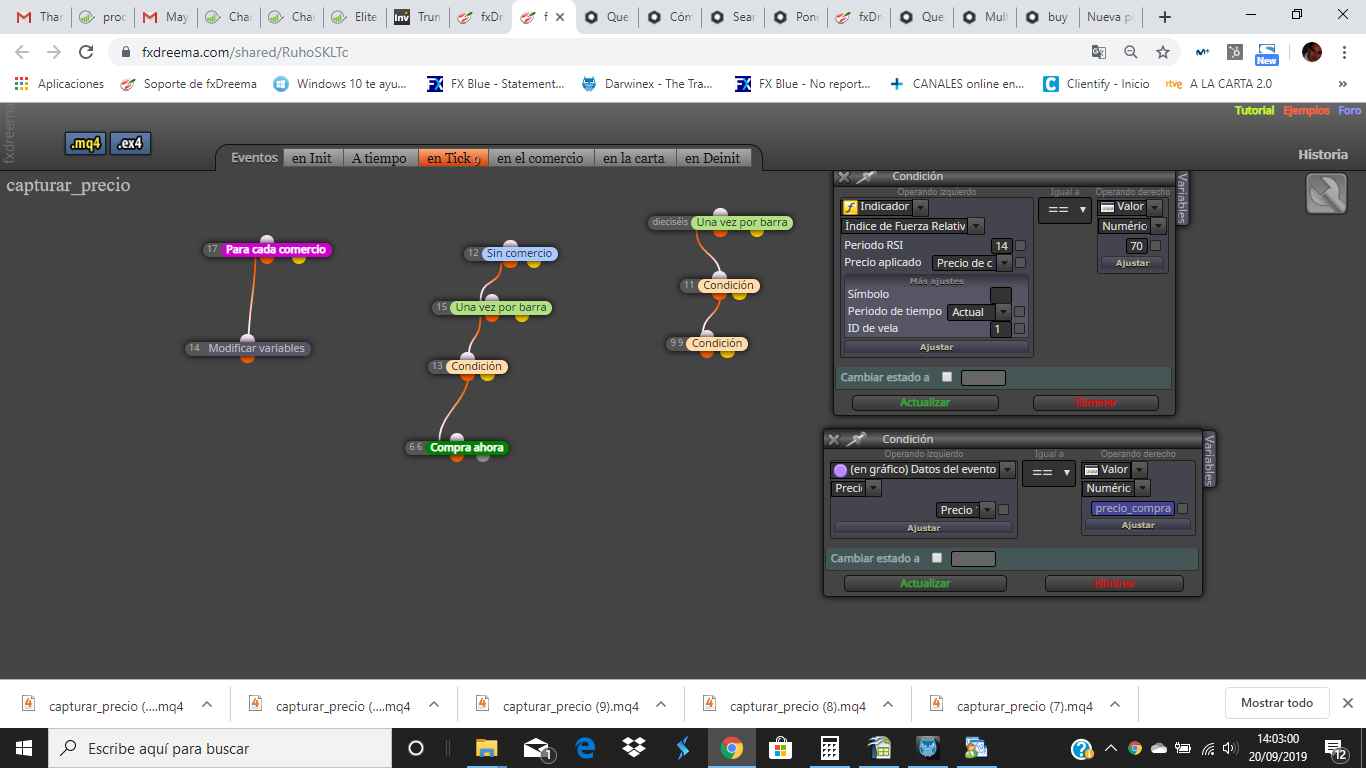Open the Tutorial link
The image size is (1366, 768).
click(x=1254, y=111)
